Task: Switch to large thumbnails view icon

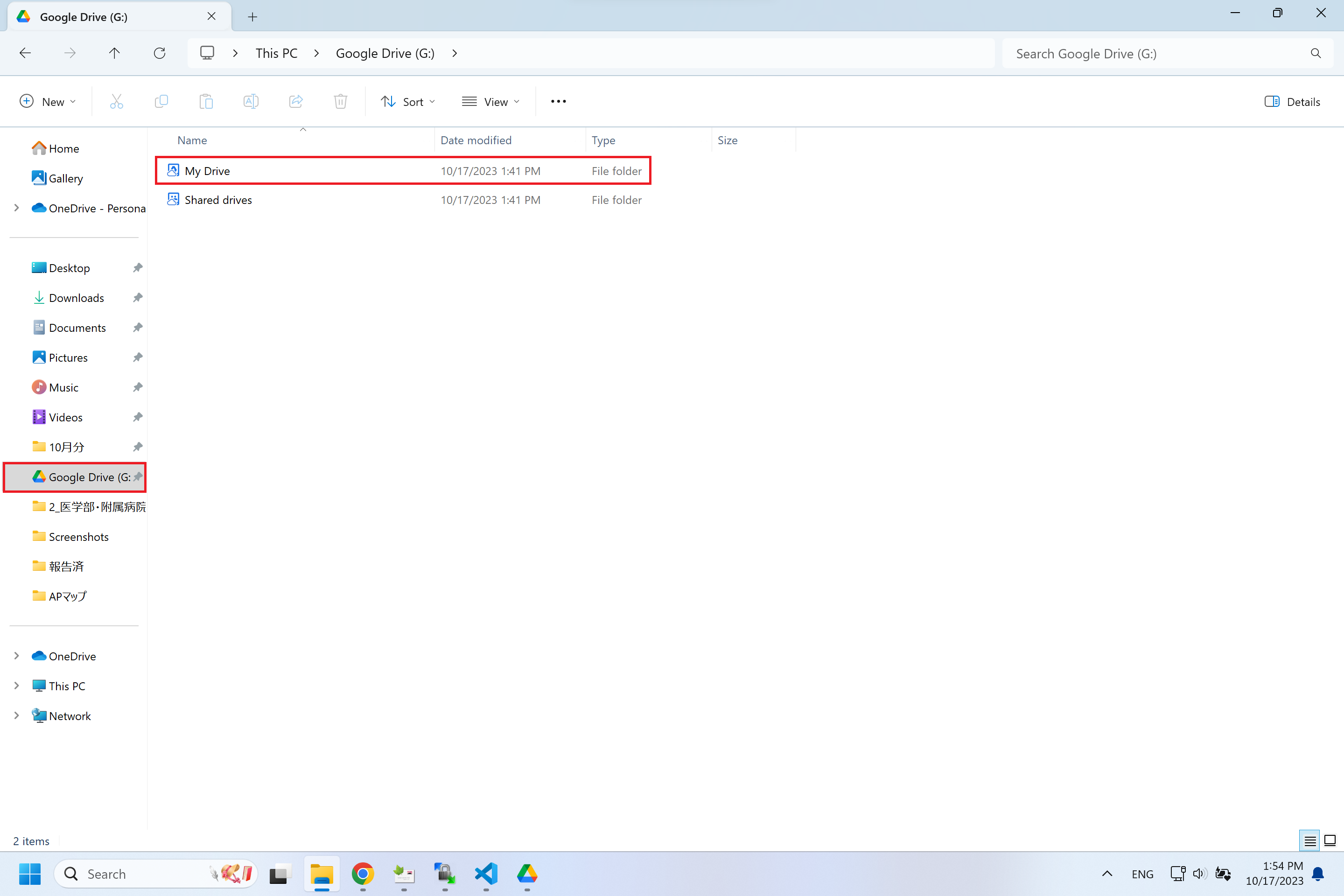Action: [1330, 840]
